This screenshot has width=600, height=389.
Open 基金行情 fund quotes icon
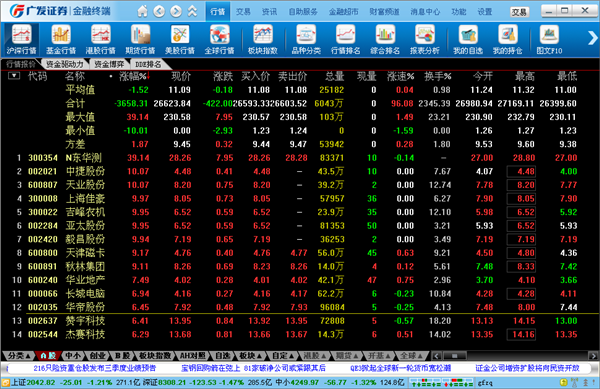click(x=61, y=39)
